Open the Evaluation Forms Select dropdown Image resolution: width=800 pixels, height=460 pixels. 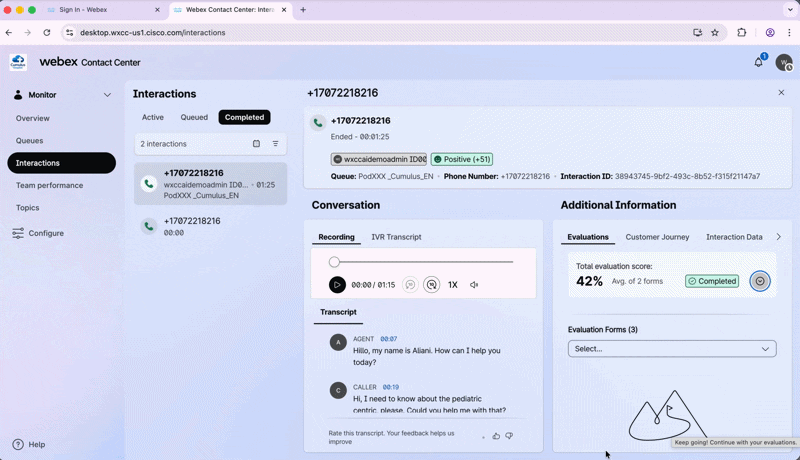tap(672, 349)
